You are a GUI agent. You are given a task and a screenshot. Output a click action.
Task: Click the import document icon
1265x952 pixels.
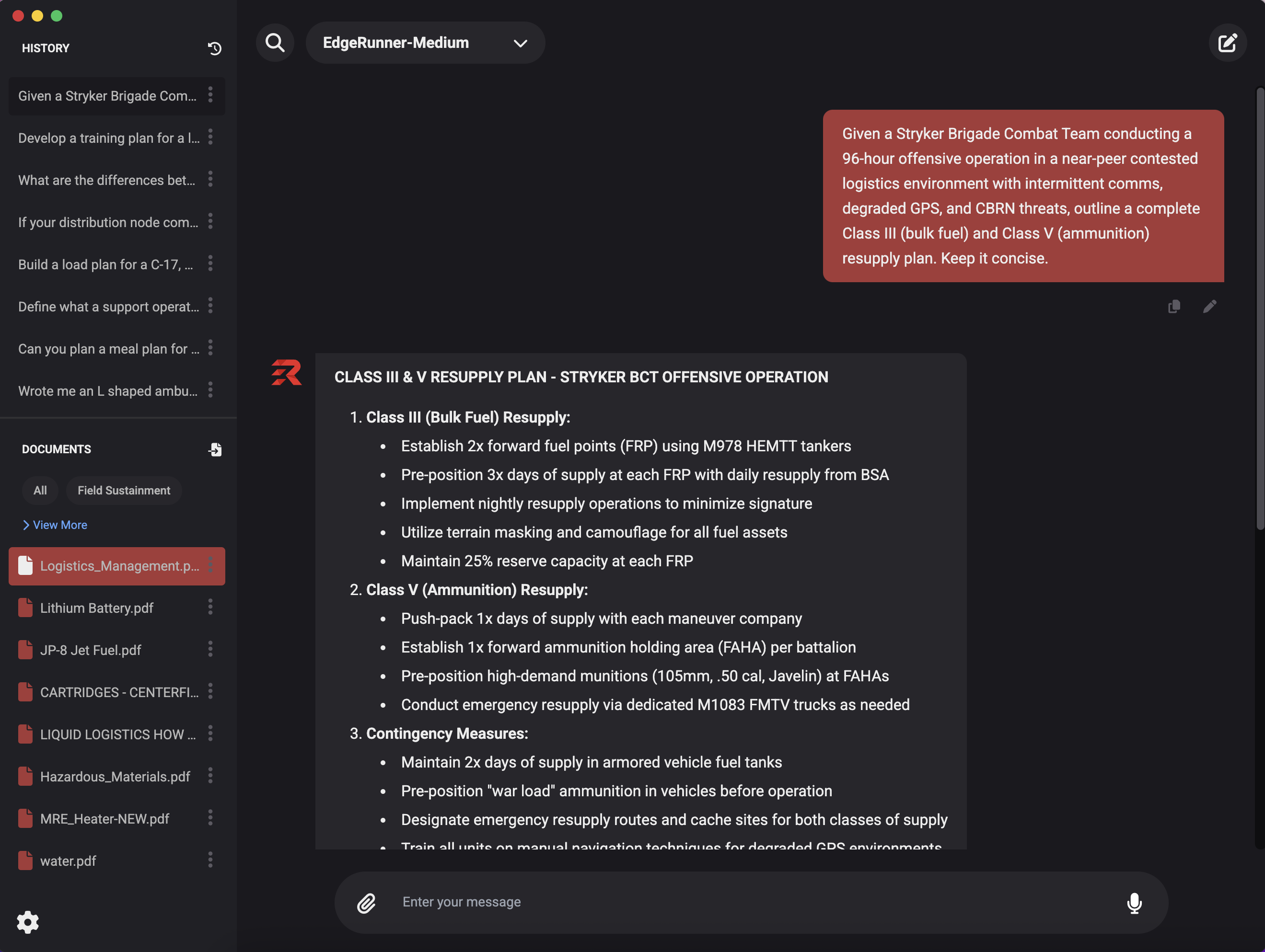pyautogui.click(x=214, y=449)
